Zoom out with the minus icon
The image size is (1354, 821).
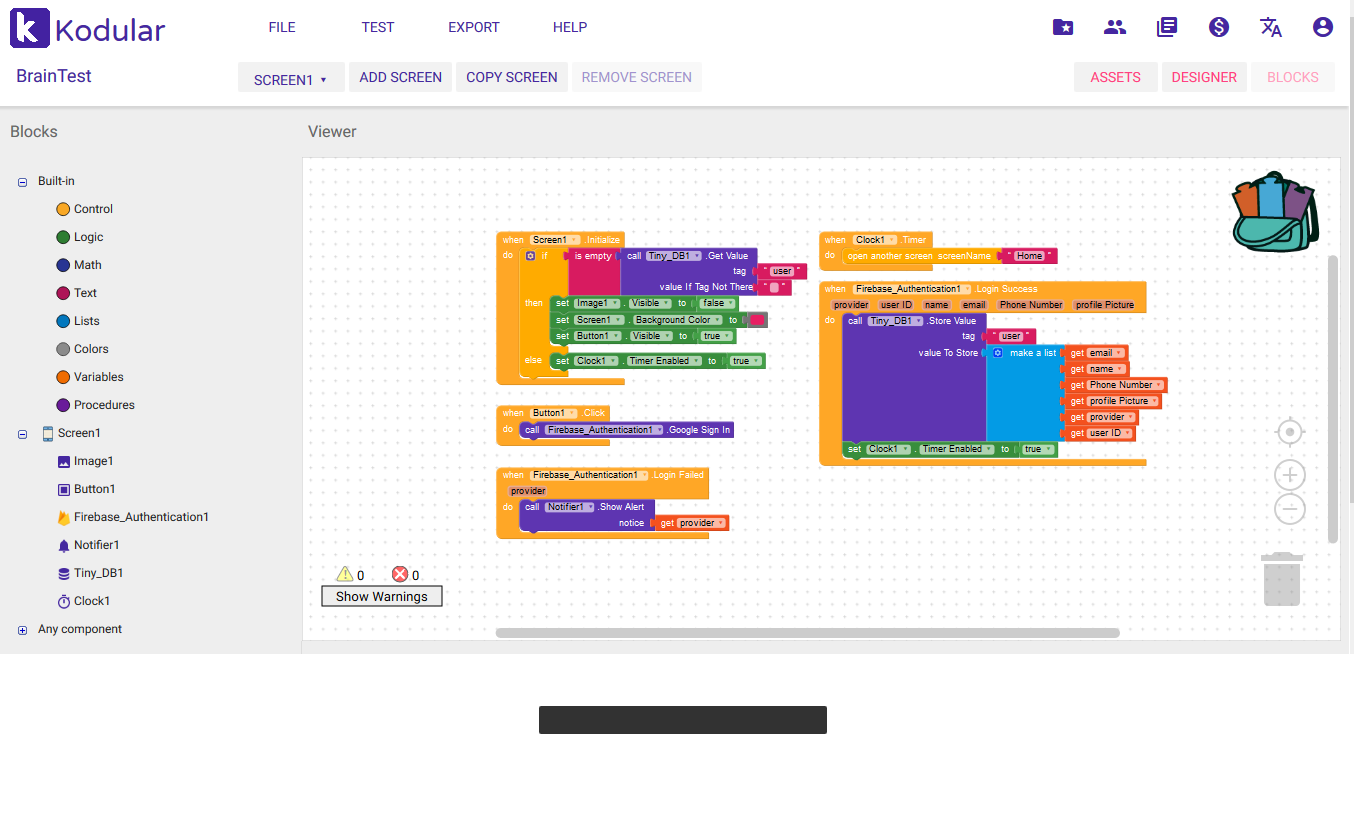click(x=1290, y=509)
